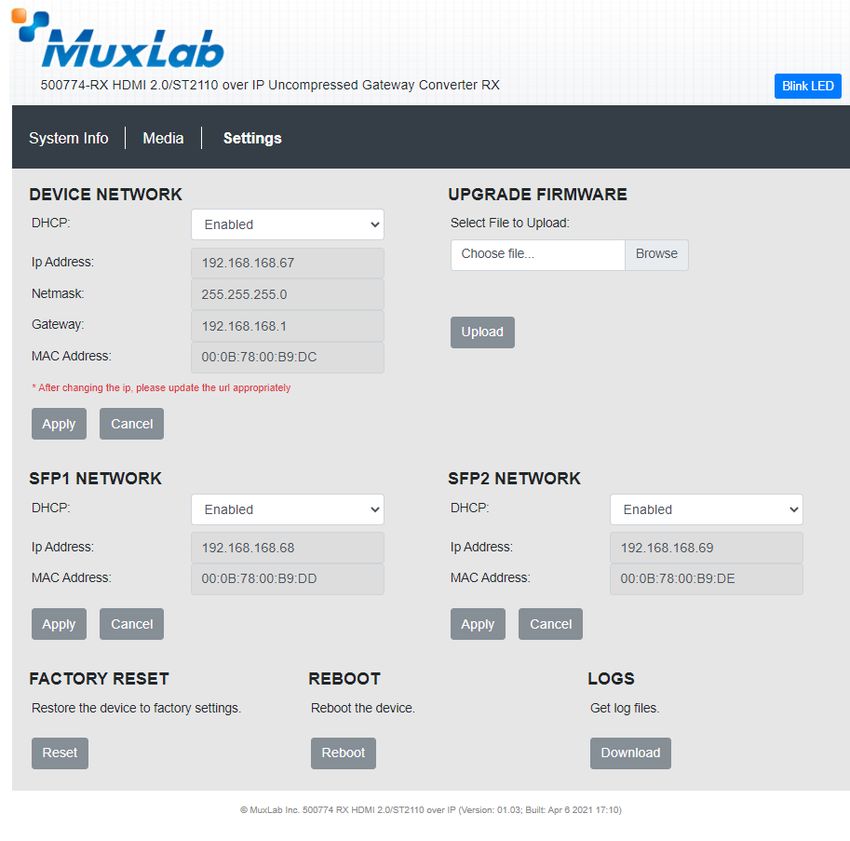Viewport: 850px width, 841px height.
Task: Cancel the Device Network changes
Action: click(132, 424)
